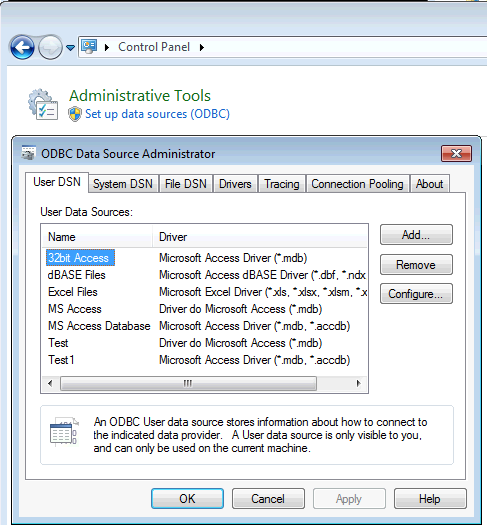This screenshot has height=525, width=487.
Task: Click the horizontal scrollbar right arrow
Action: click(x=359, y=383)
